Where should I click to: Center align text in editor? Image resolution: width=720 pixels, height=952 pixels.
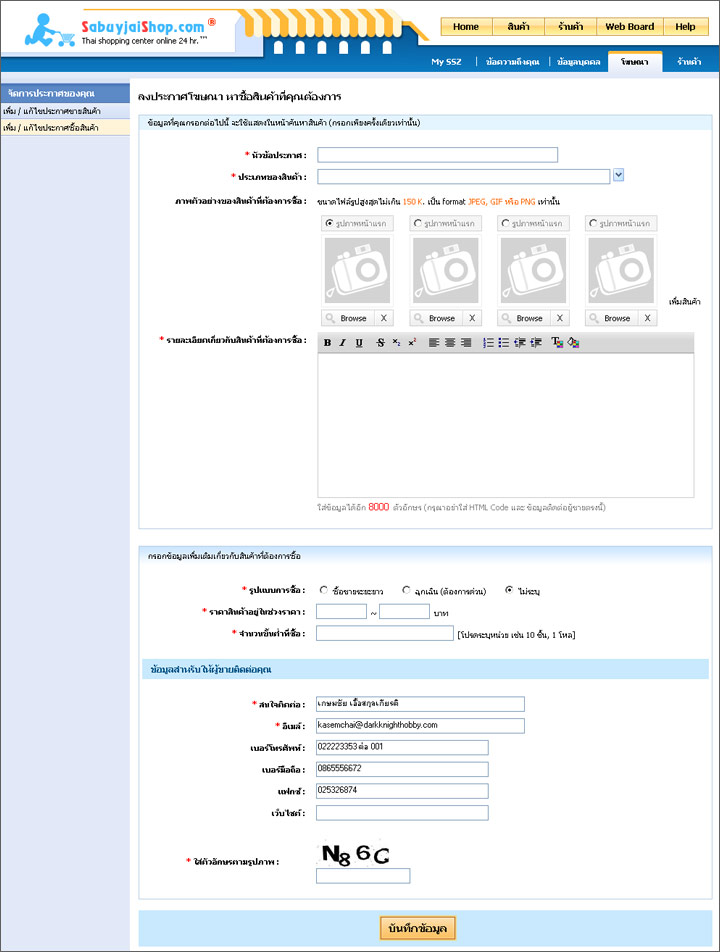coord(450,343)
